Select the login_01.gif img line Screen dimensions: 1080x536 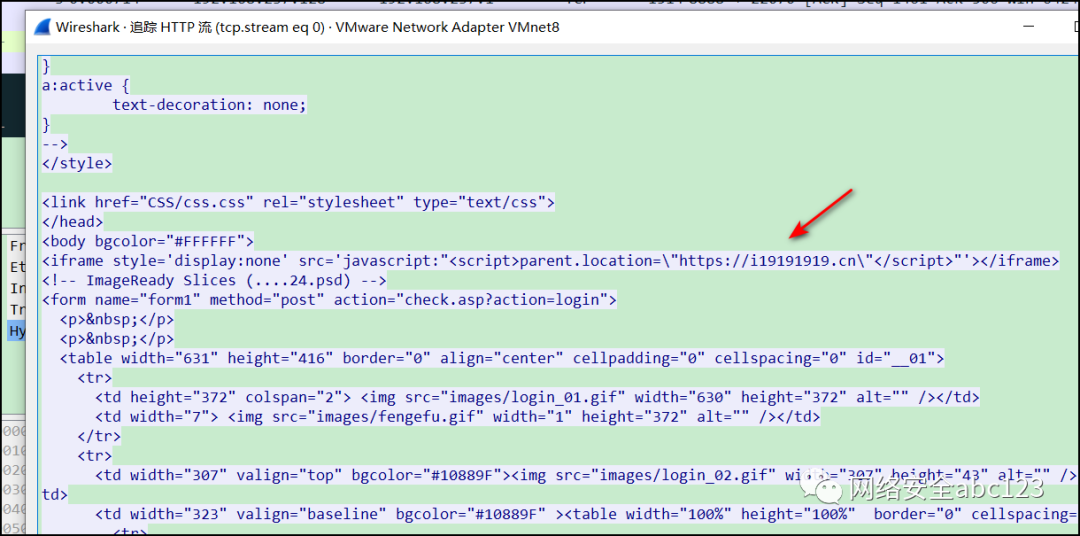click(537, 398)
